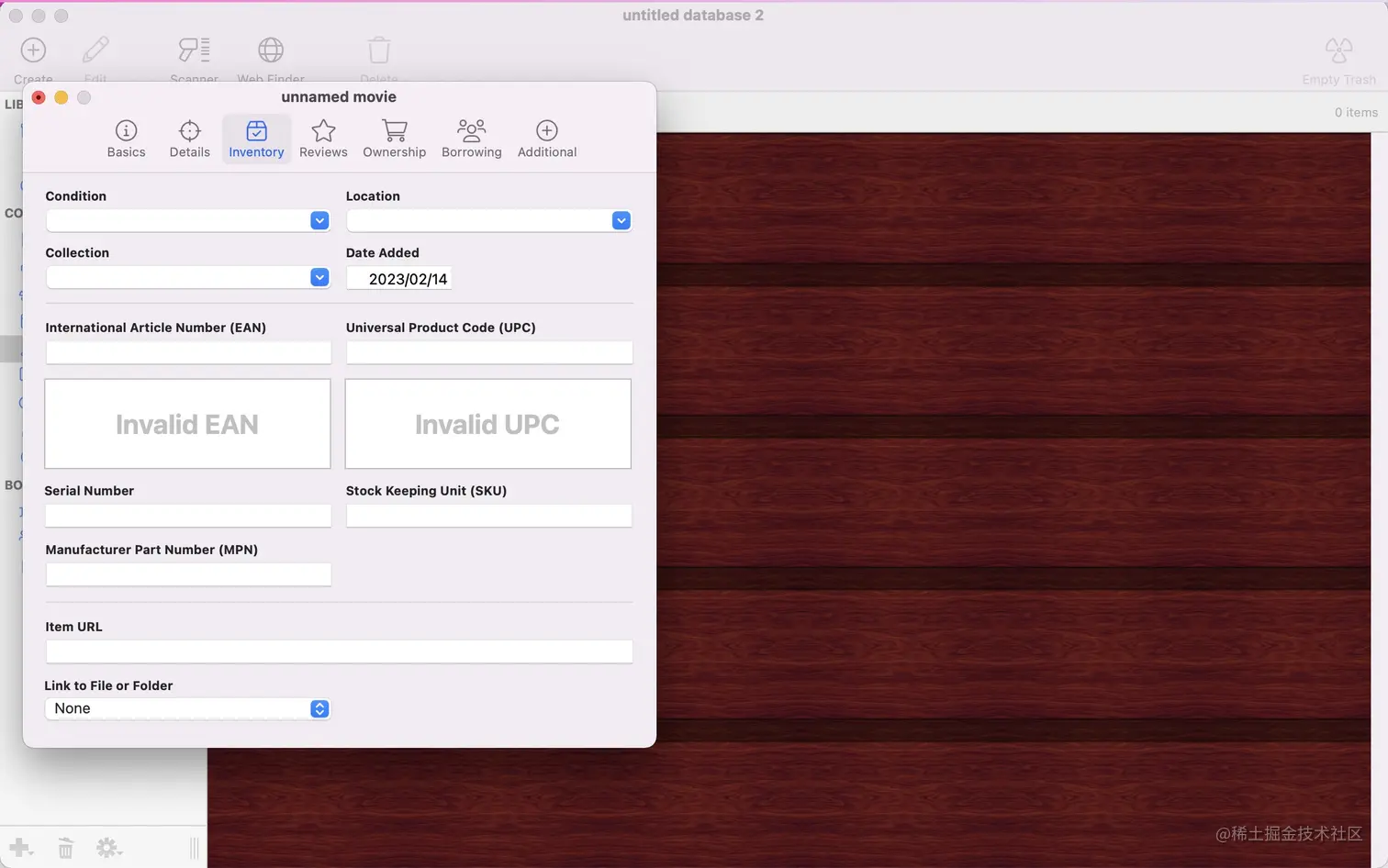
Task: Click into the Stock Keeping Unit (SKU) field
Action: pyautogui.click(x=489, y=516)
